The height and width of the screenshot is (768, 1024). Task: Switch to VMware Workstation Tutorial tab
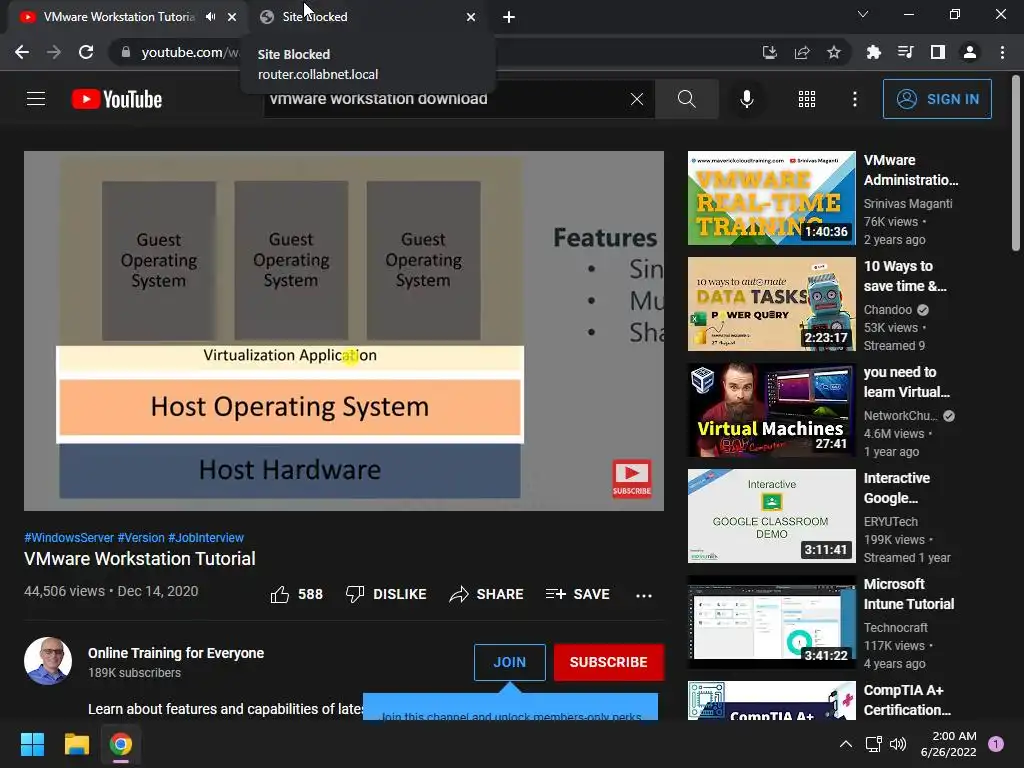pos(118,17)
